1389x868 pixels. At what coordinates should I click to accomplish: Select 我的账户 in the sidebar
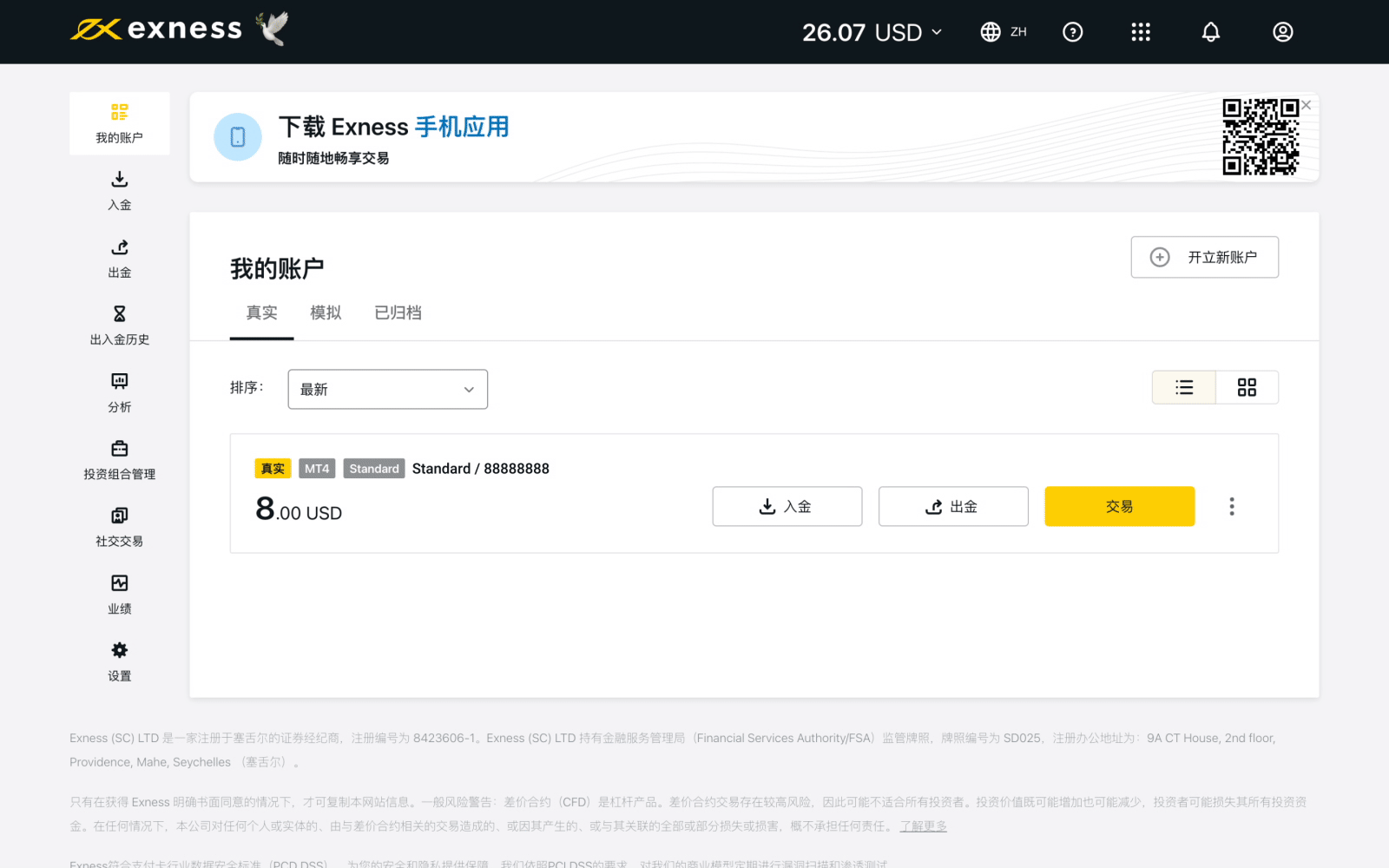(120, 124)
